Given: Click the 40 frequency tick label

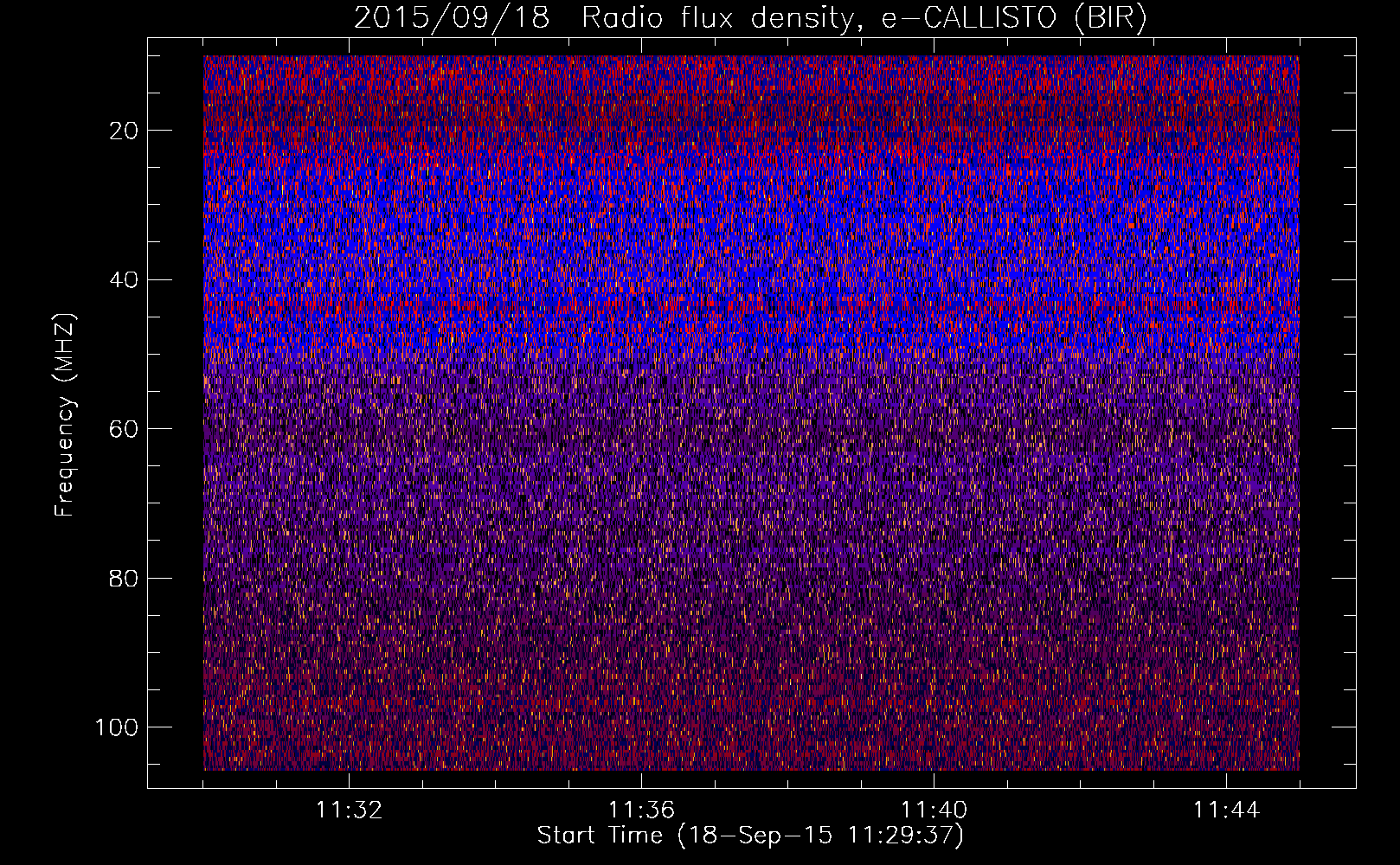Looking at the screenshot, I should click(125, 280).
